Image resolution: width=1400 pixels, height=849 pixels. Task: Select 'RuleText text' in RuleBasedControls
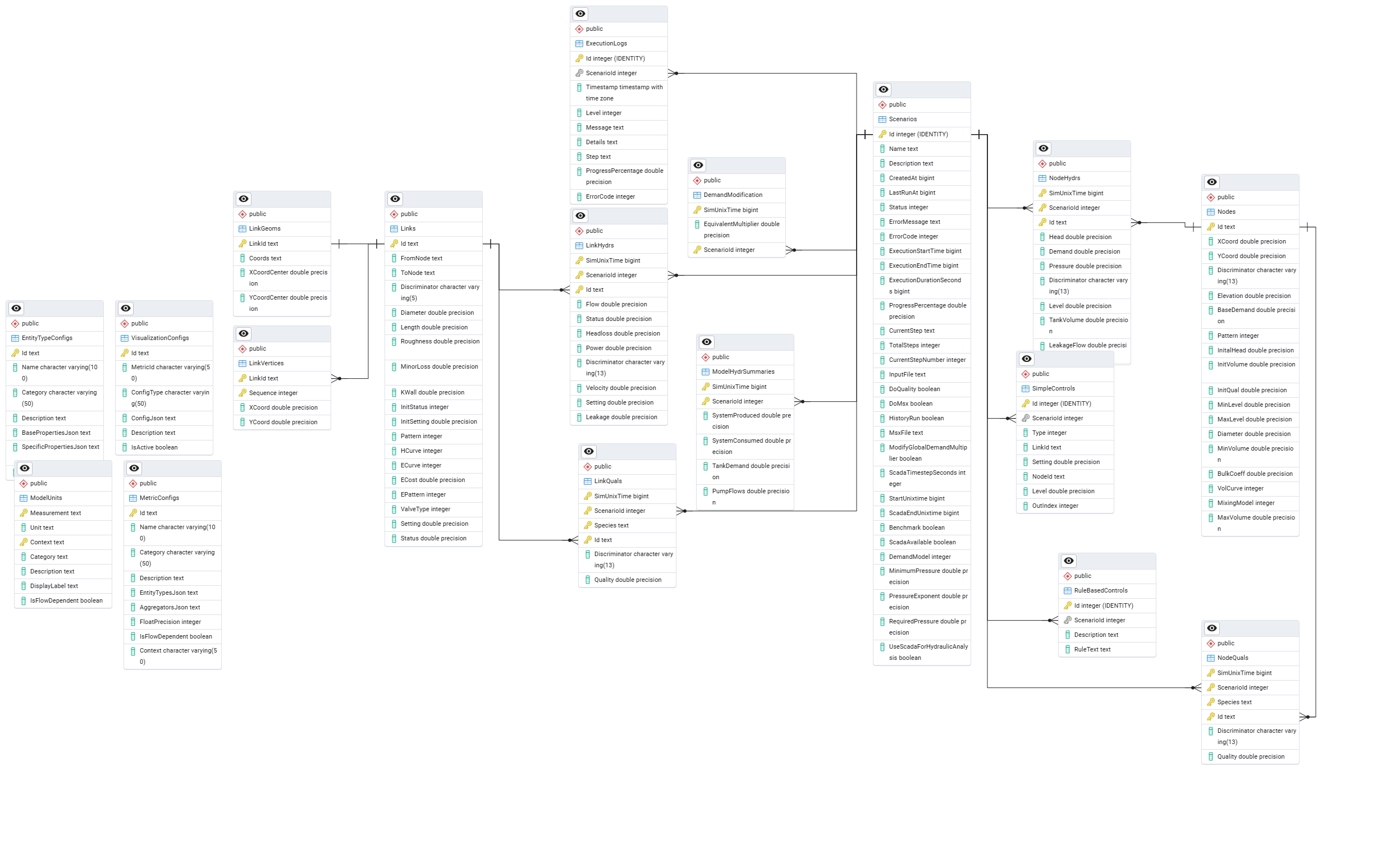point(1107,650)
